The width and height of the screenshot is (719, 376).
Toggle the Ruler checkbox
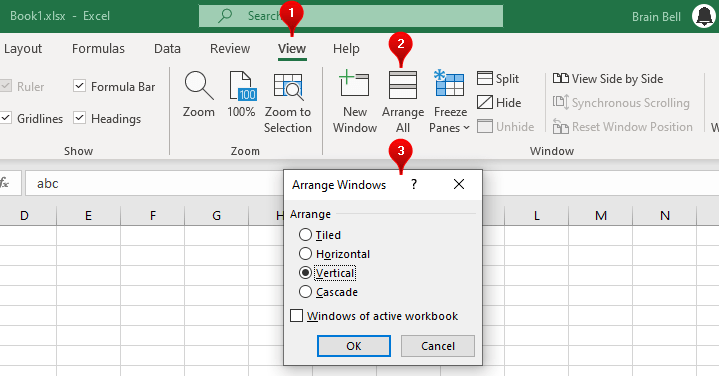coord(6,86)
